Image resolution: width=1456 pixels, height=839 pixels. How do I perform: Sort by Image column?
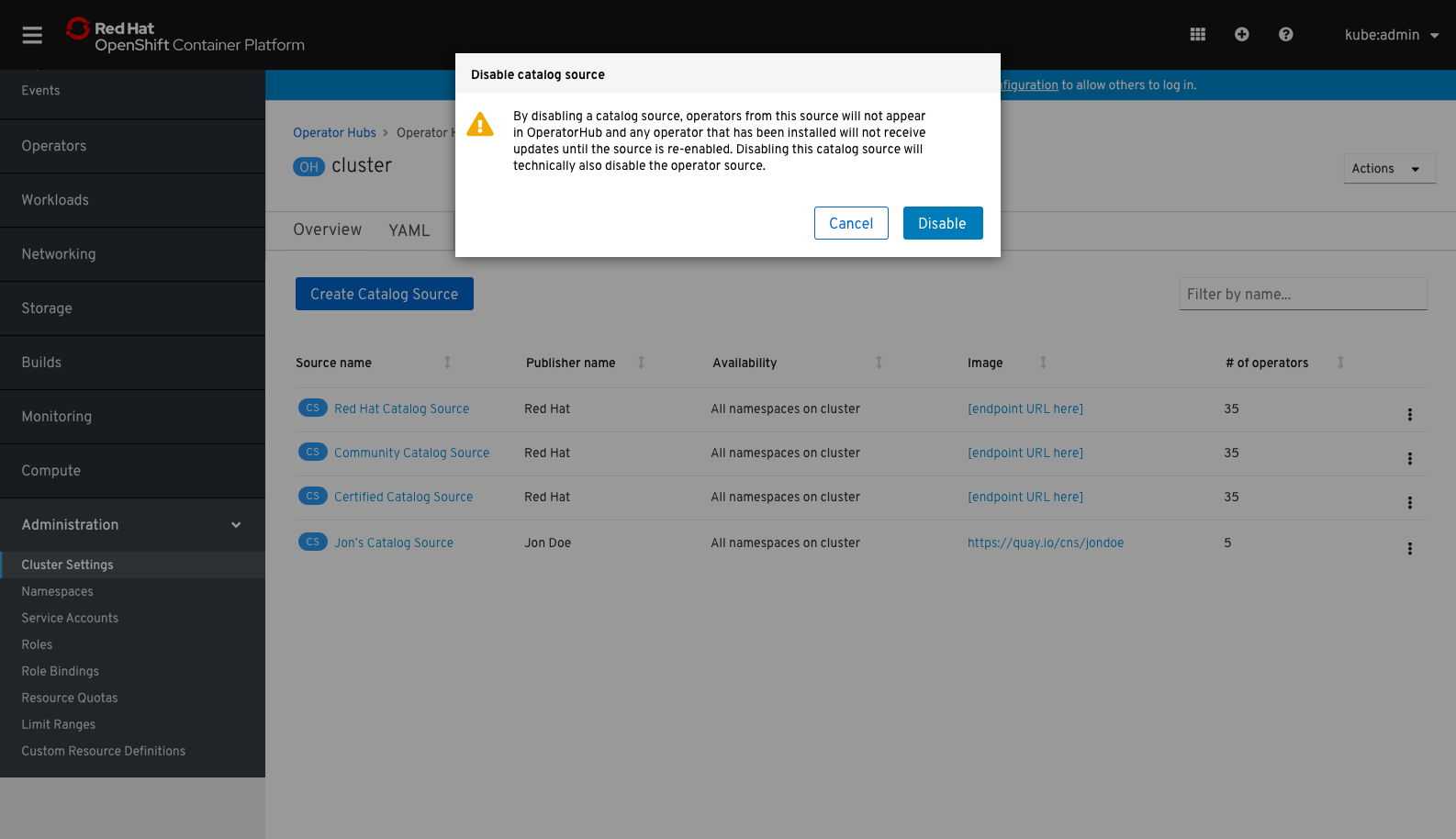(x=1043, y=363)
